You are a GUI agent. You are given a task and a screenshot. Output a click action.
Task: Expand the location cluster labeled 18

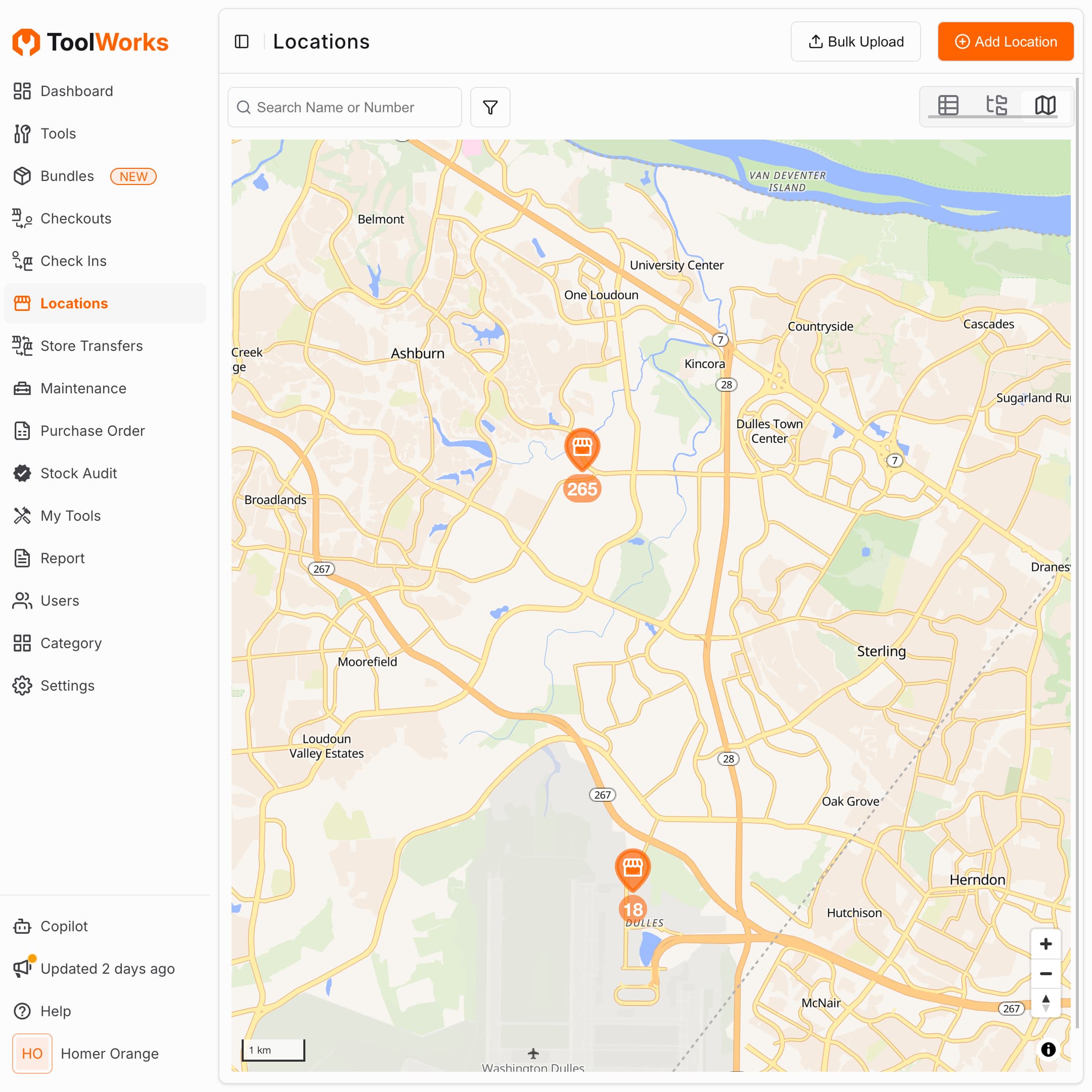[x=633, y=909]
